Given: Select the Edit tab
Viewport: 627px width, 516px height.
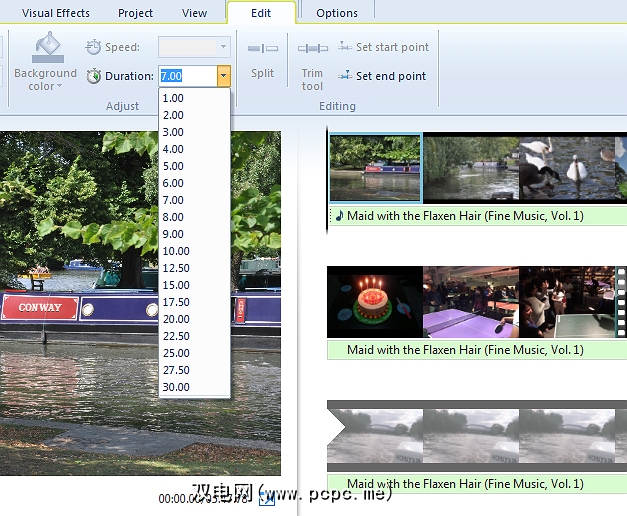Looking at the screenshot, I should coord(261,13).
